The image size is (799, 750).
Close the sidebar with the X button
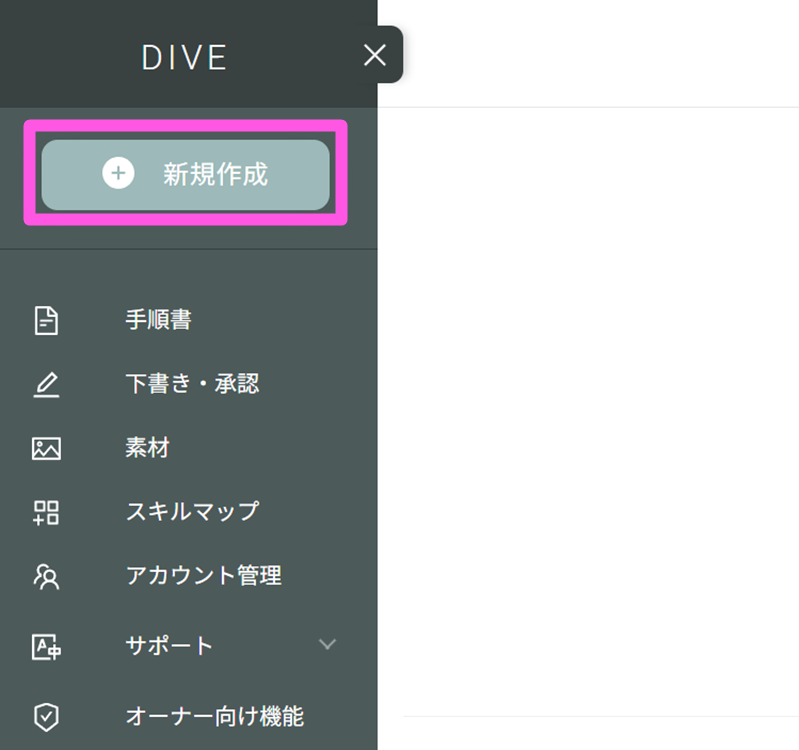(375, 55)
